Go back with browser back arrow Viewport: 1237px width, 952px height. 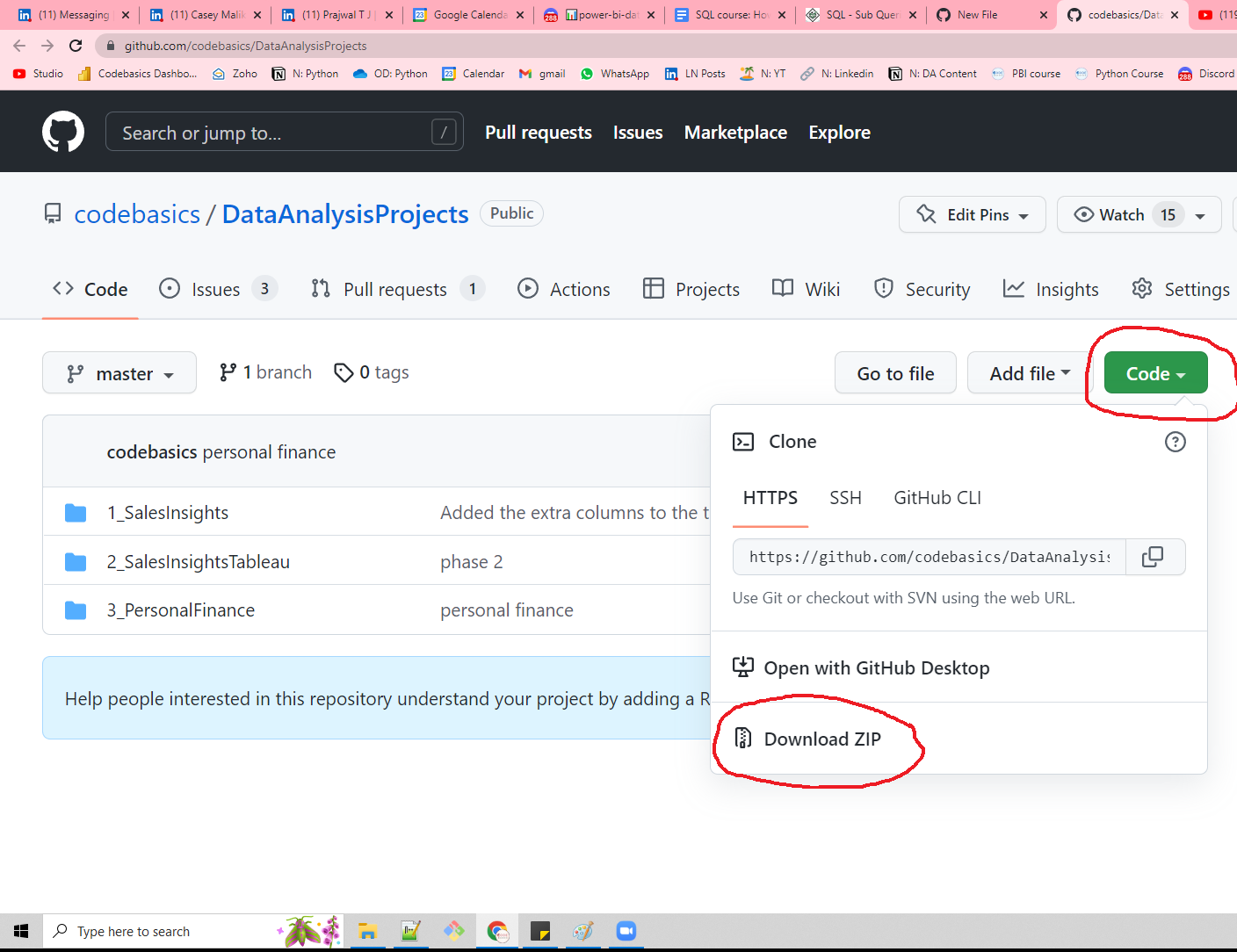click(x=19, y=46)
